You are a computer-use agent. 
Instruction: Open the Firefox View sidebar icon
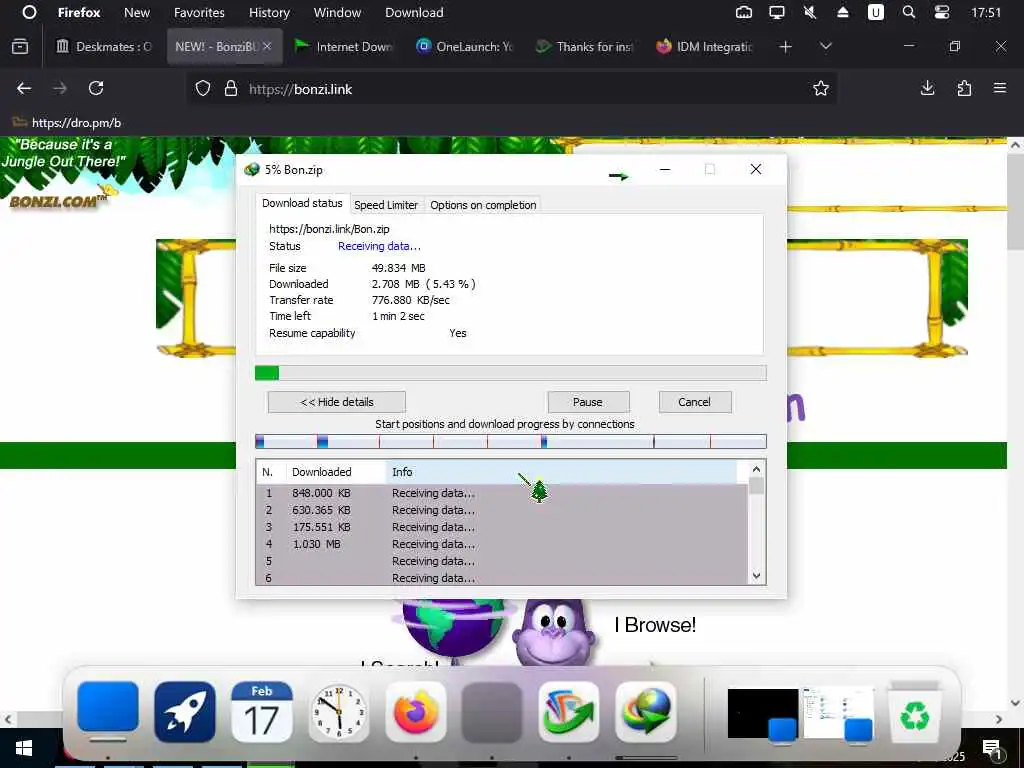pos(20,46)
